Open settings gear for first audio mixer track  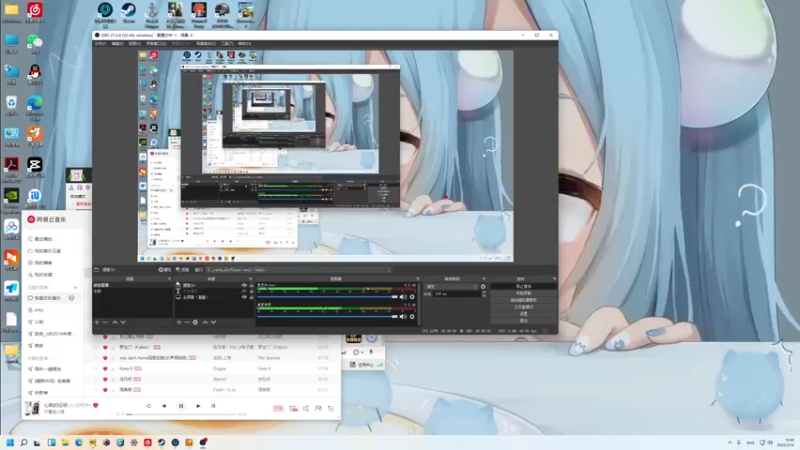[x=412, y=296]
